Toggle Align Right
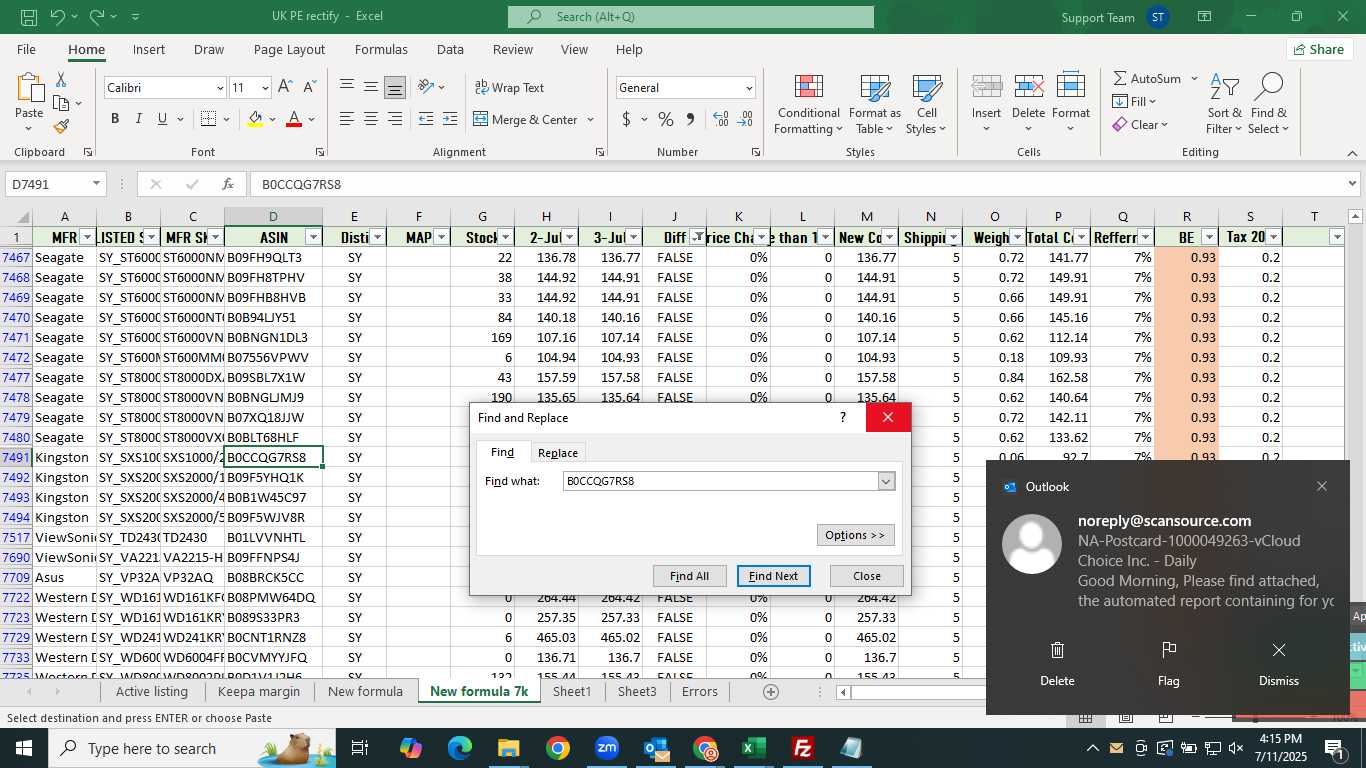 [395, 119]
